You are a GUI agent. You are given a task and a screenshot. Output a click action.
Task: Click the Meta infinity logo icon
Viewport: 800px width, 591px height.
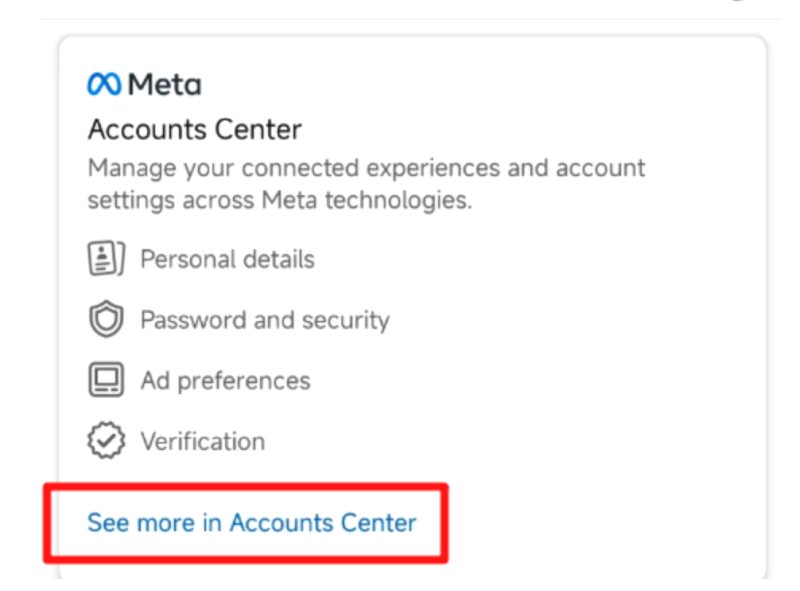click(x=103, y=85)
